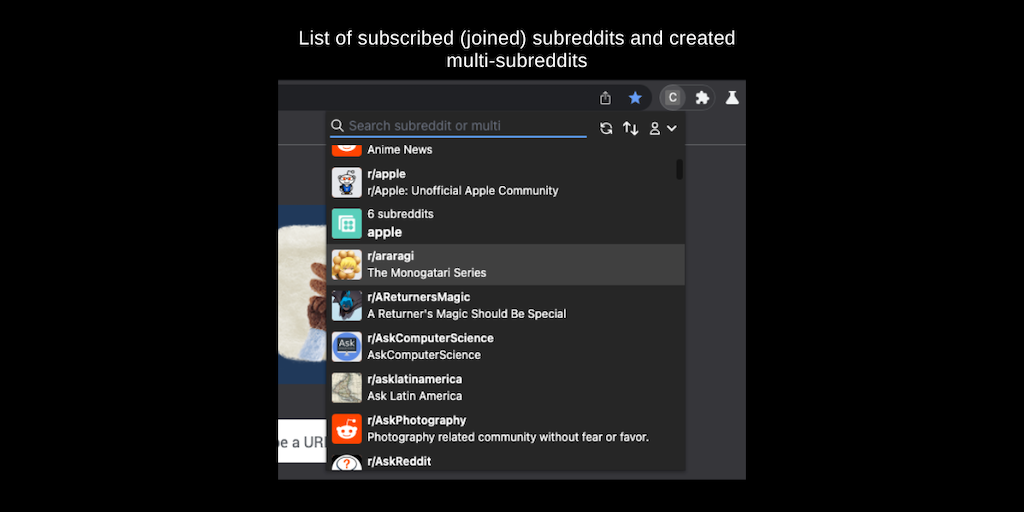Select r/araragi The Monogatari Series
1024x512 pixels.
(x=505, y=264)
